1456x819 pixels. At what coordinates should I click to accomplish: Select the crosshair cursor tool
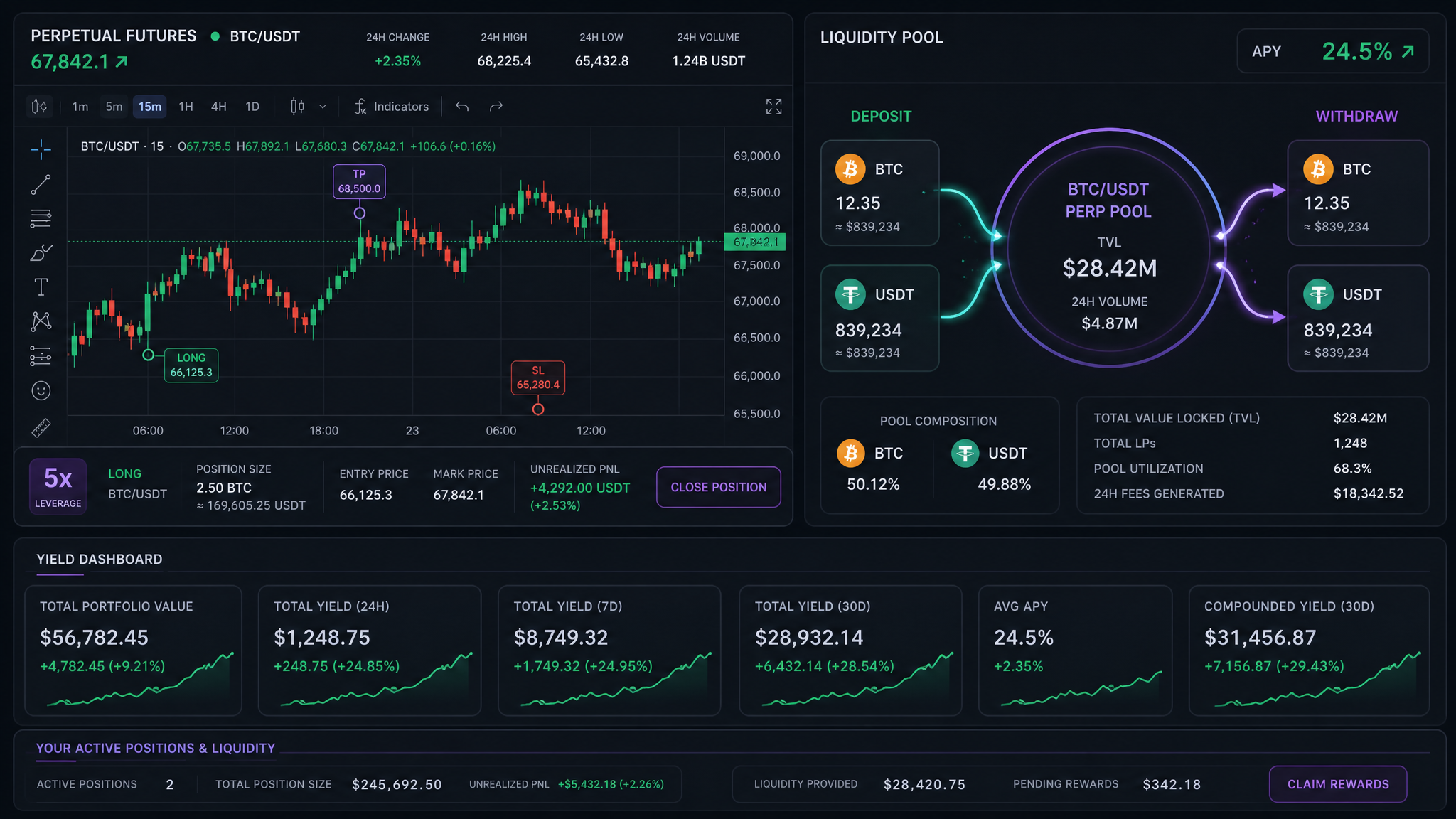tap(41, 149)
